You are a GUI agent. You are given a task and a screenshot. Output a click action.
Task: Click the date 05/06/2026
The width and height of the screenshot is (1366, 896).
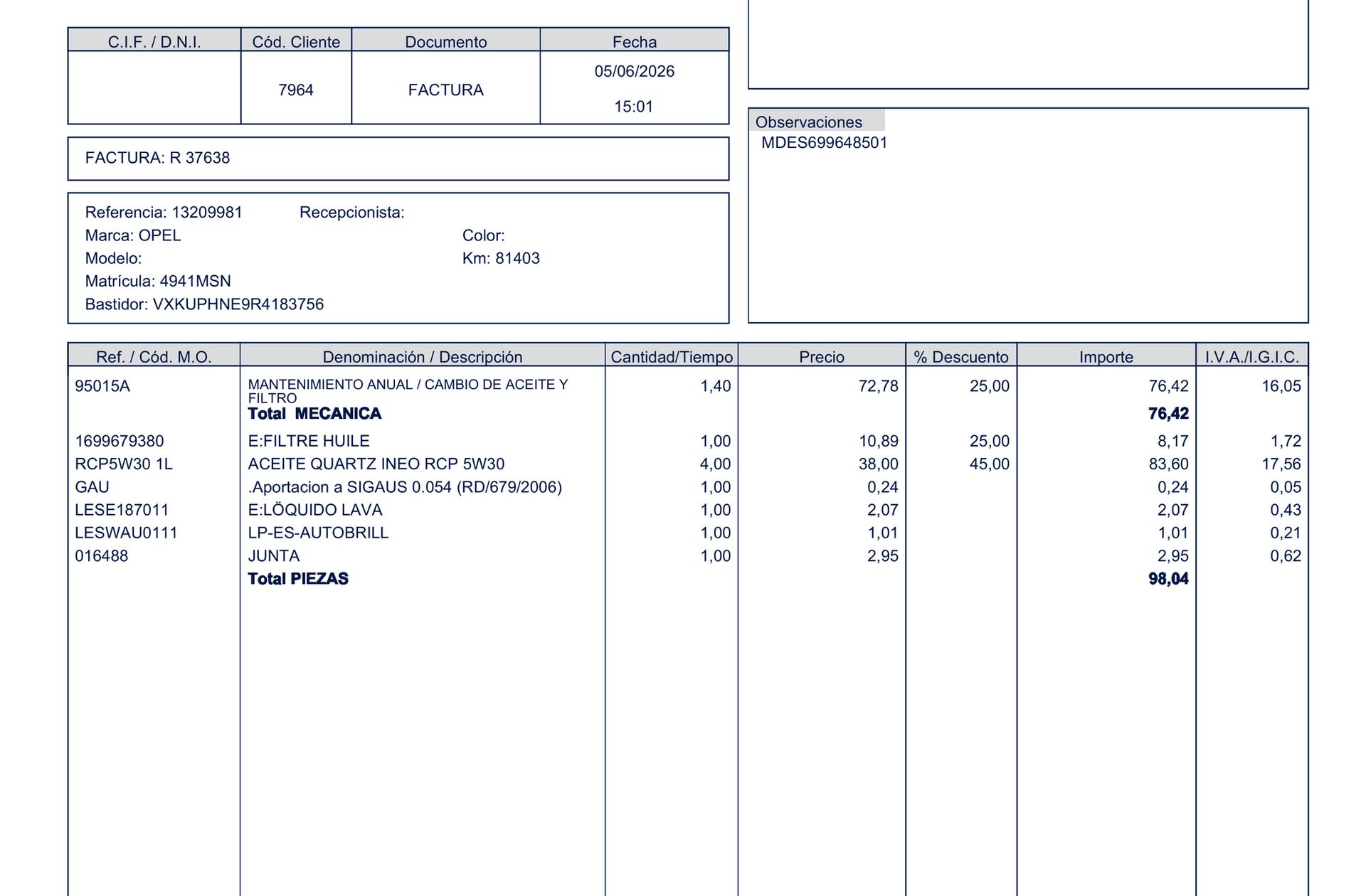click(x=635, y=71)
